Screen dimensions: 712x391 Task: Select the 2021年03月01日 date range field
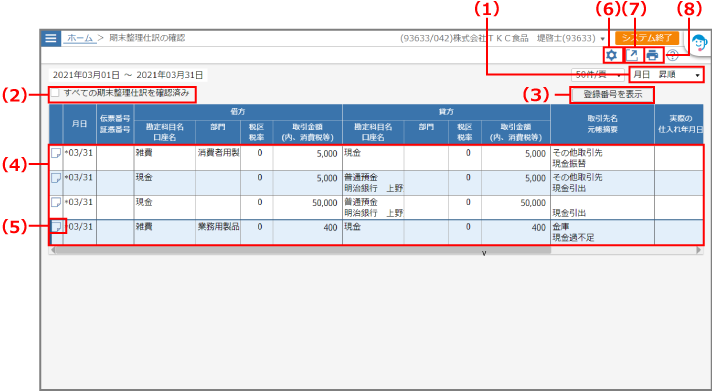point(128,75)
